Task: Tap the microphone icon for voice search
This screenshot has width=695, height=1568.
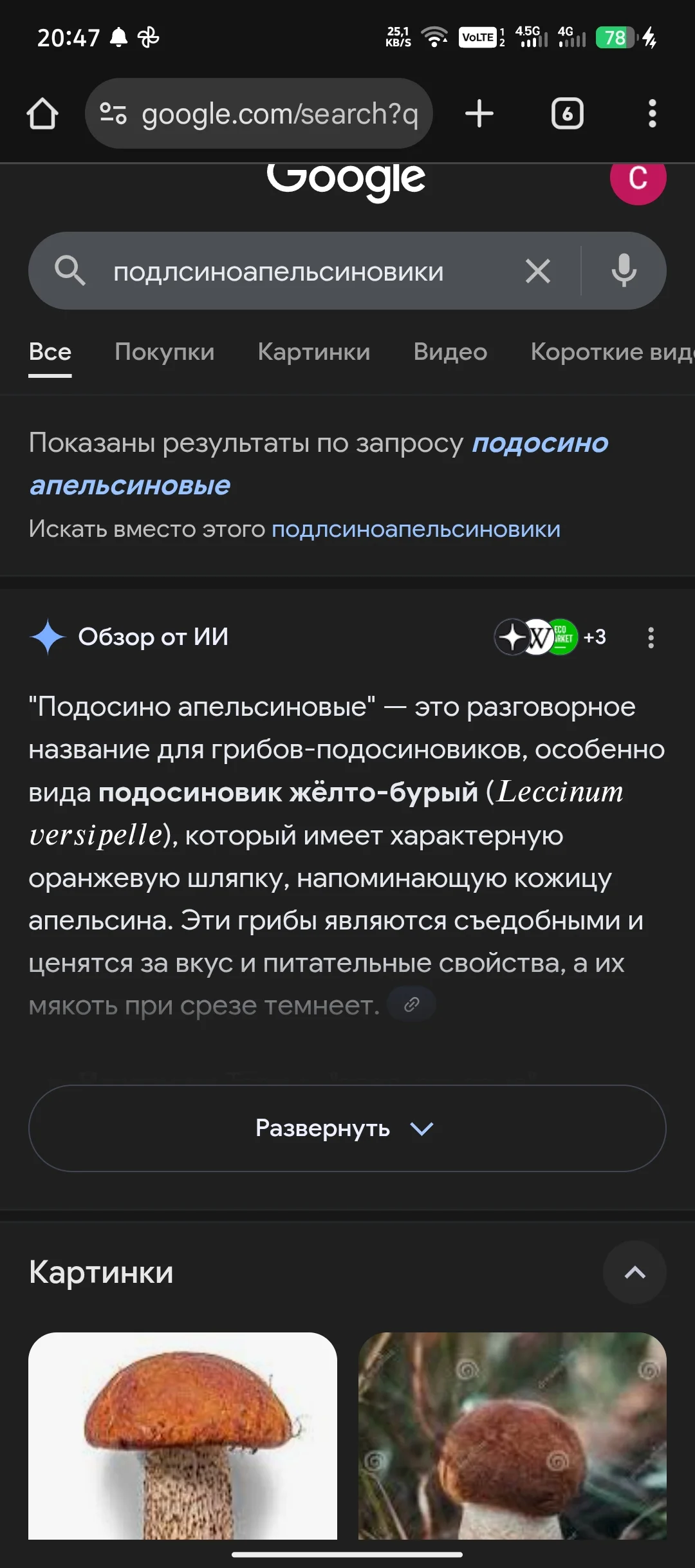Action: click(622, 271)
